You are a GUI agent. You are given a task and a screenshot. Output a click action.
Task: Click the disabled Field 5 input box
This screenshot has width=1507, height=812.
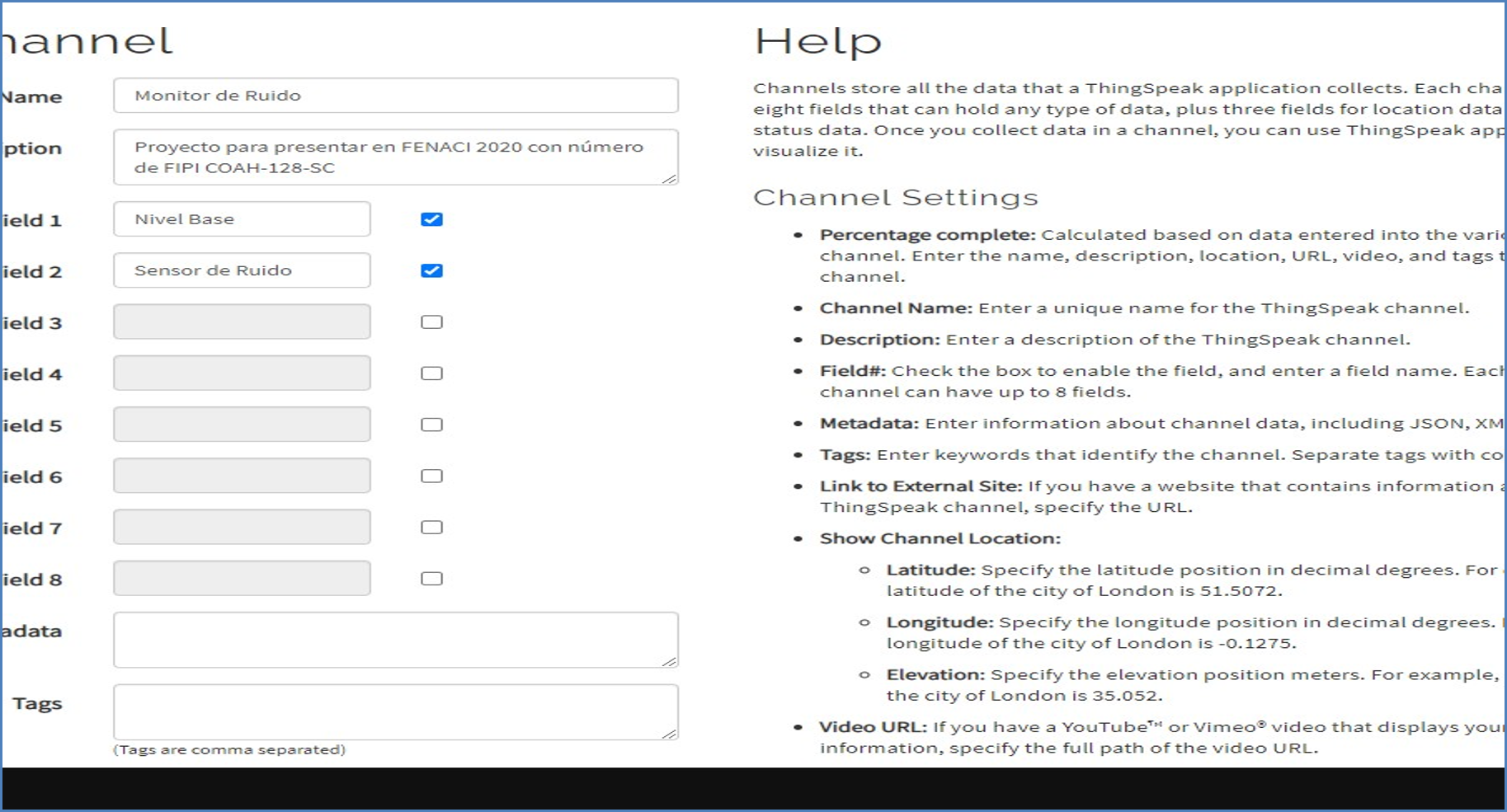(x=242, y=425)
